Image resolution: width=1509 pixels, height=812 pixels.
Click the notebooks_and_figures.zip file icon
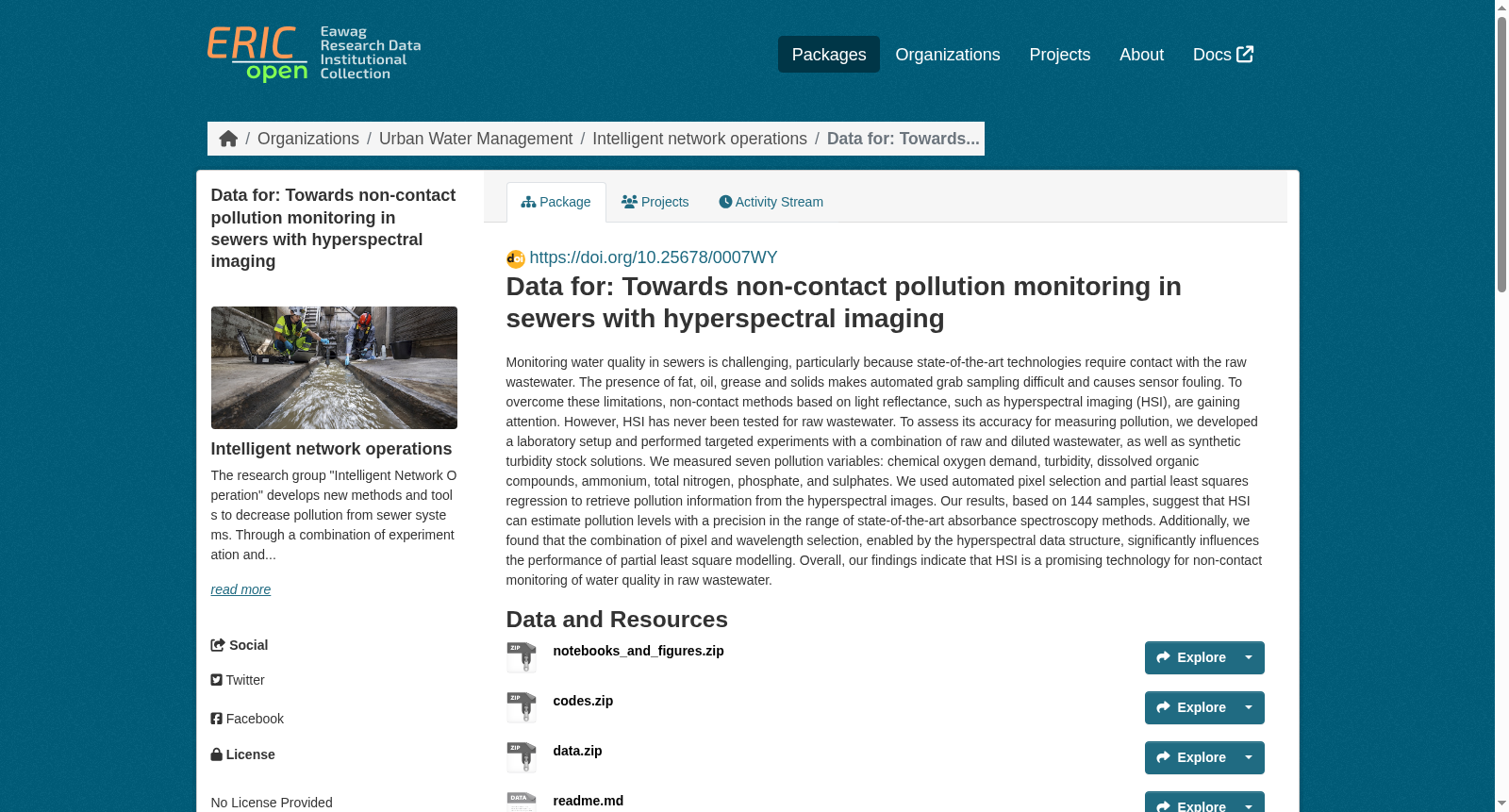(522, 657)
